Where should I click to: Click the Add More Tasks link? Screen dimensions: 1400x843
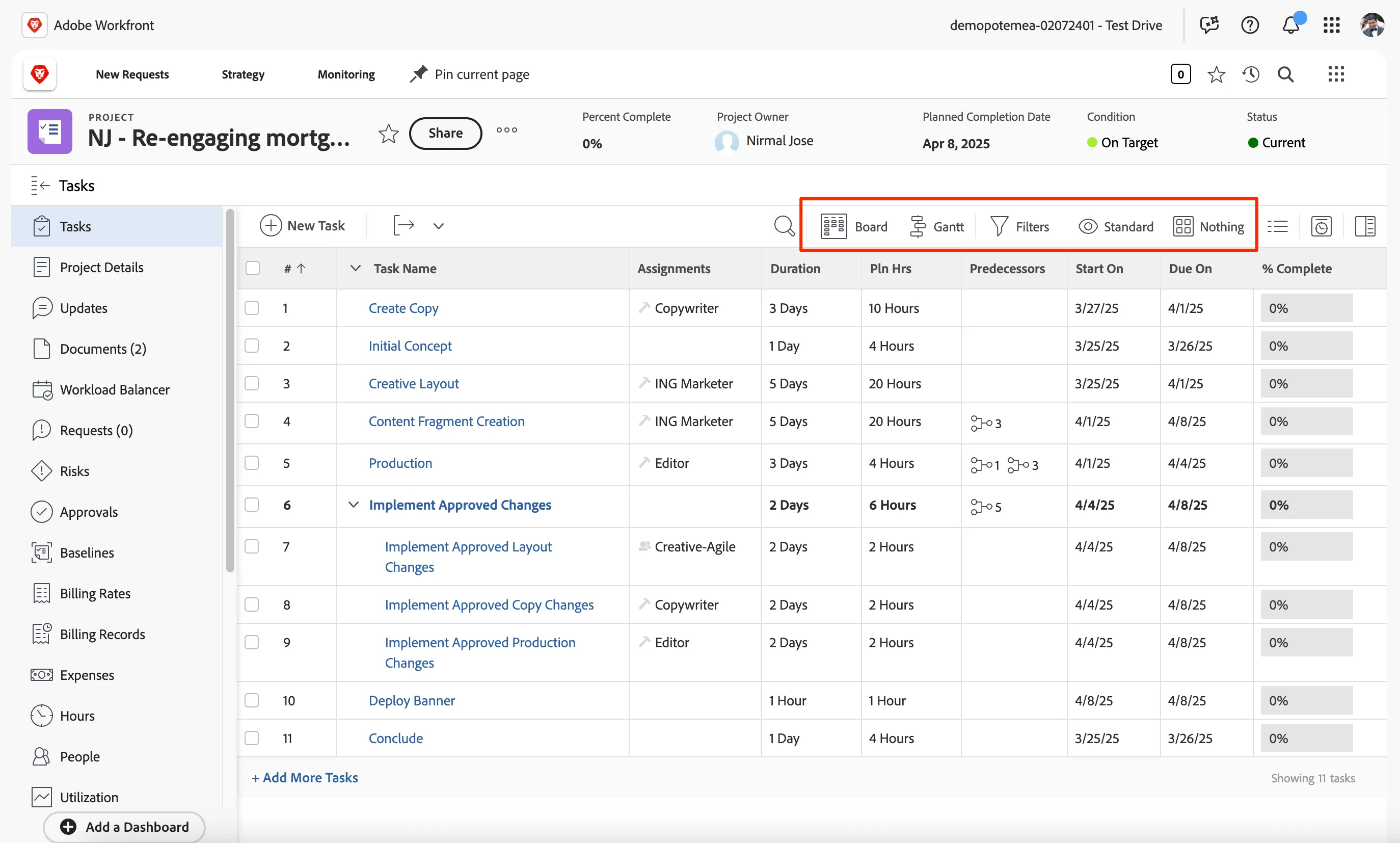point(305,777)
